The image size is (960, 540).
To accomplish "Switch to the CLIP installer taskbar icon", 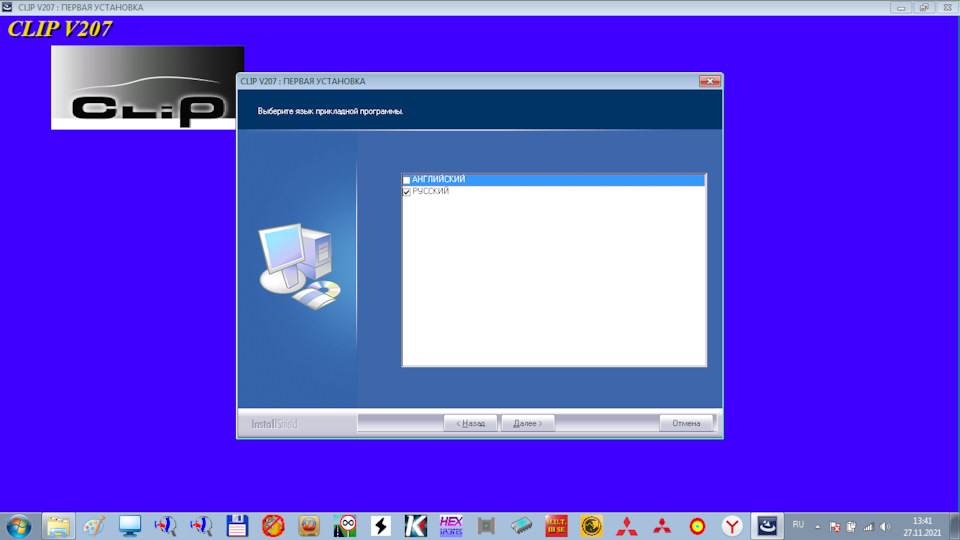I will (x=767, y=527).
